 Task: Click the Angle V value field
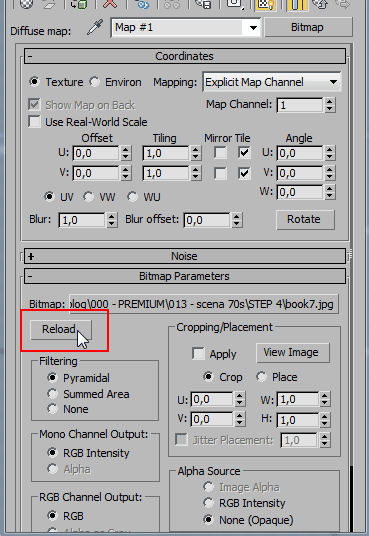(300, 173)
